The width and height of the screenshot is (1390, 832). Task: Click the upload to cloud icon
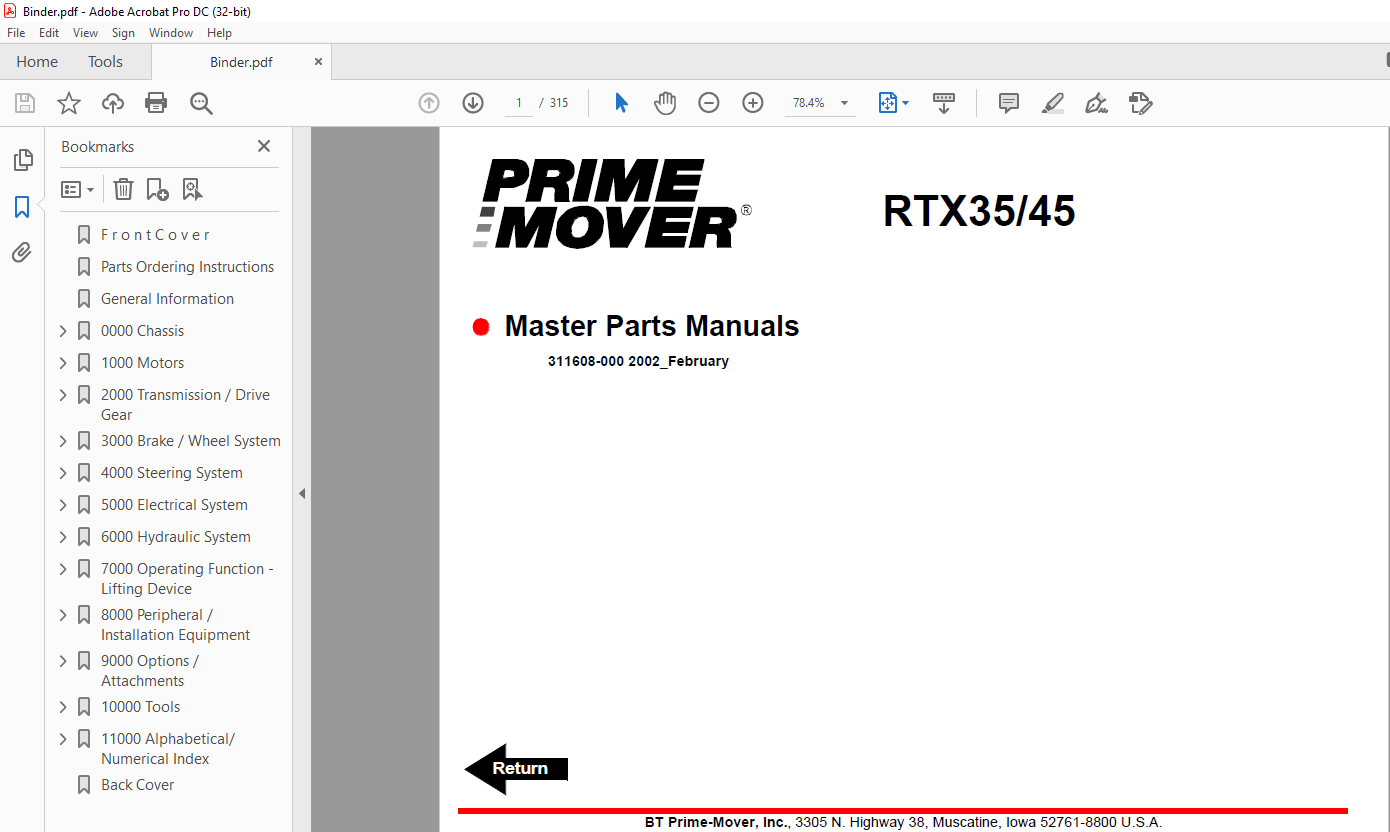pyautogui.click(x=113, y=103)
